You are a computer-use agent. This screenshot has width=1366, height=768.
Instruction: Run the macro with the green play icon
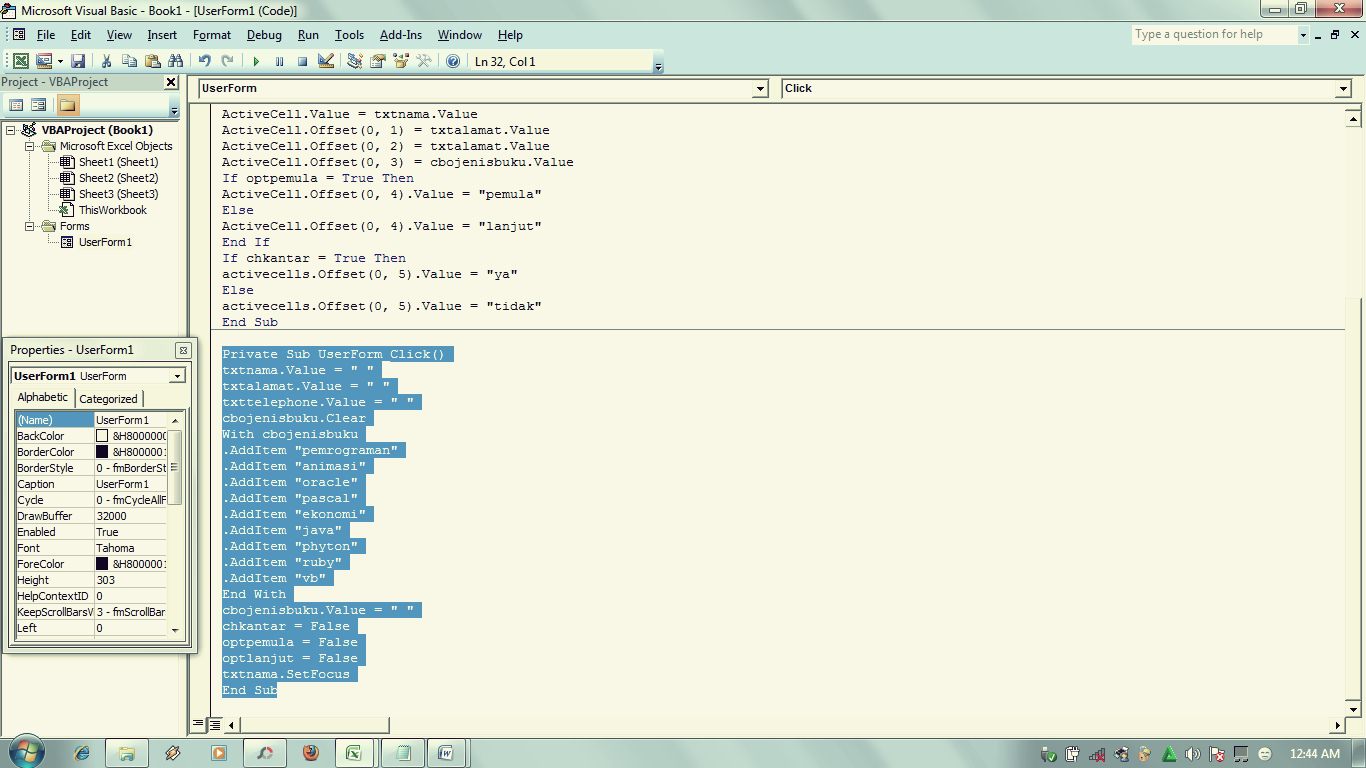pos(256,61)
